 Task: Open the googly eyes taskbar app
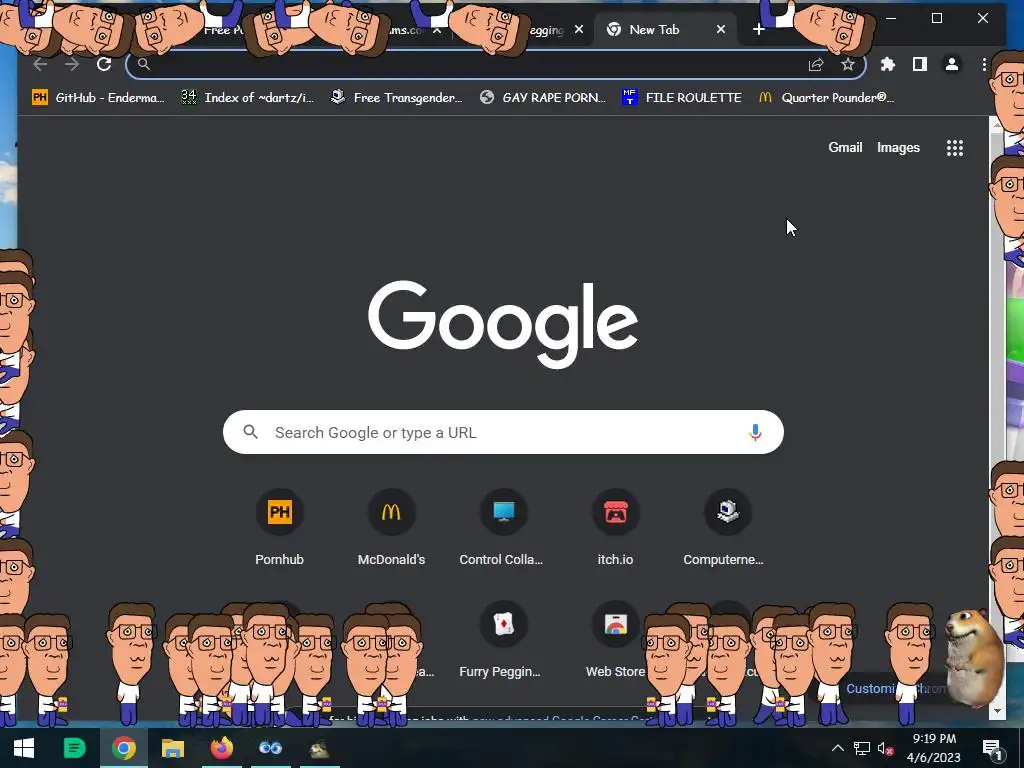point(270,748)
